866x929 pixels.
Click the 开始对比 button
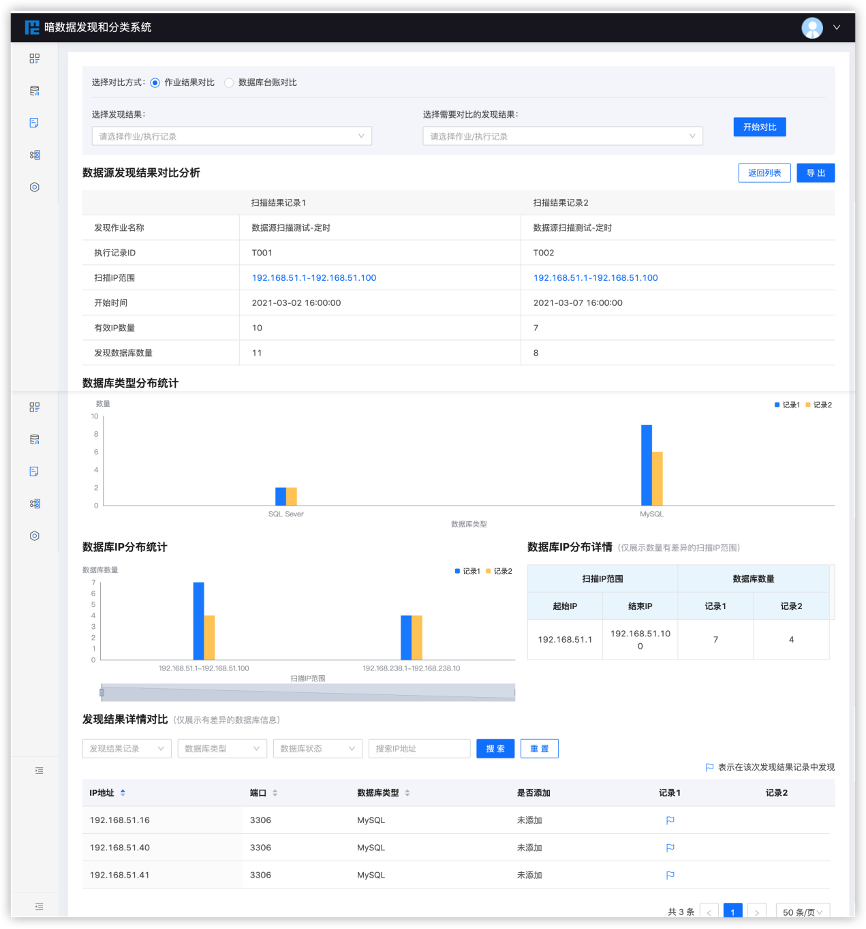pos(759,127)
